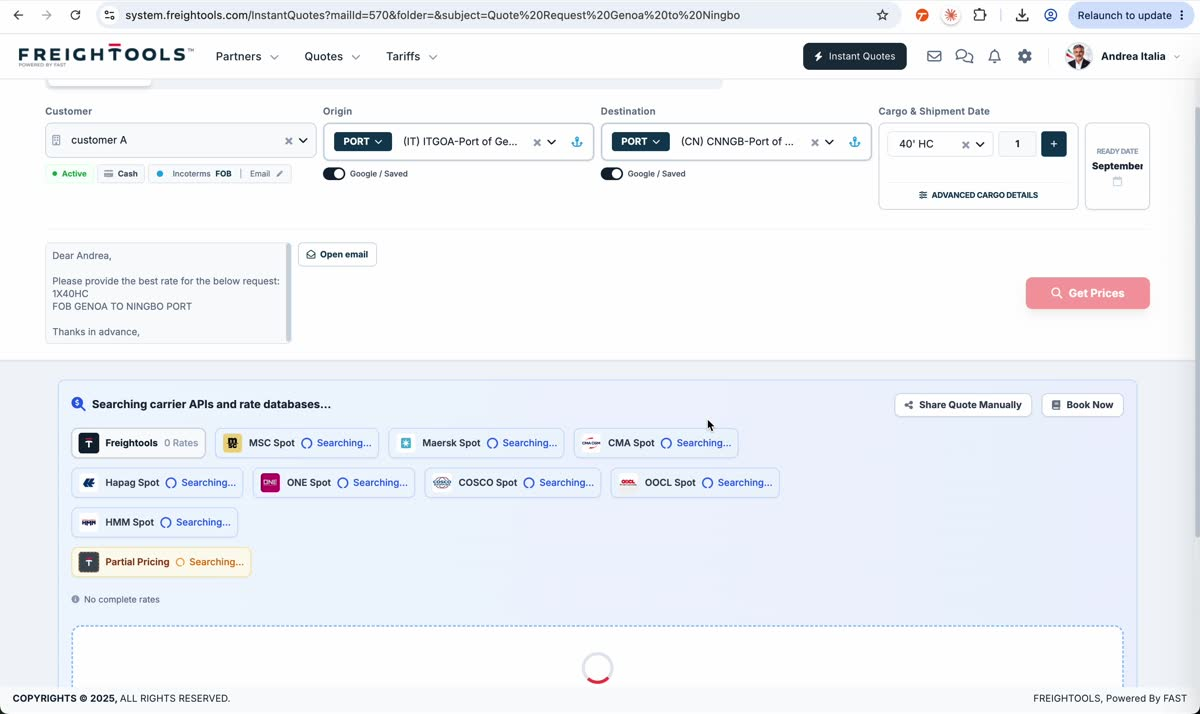Click the Get Prices button

coord(1087,293)
